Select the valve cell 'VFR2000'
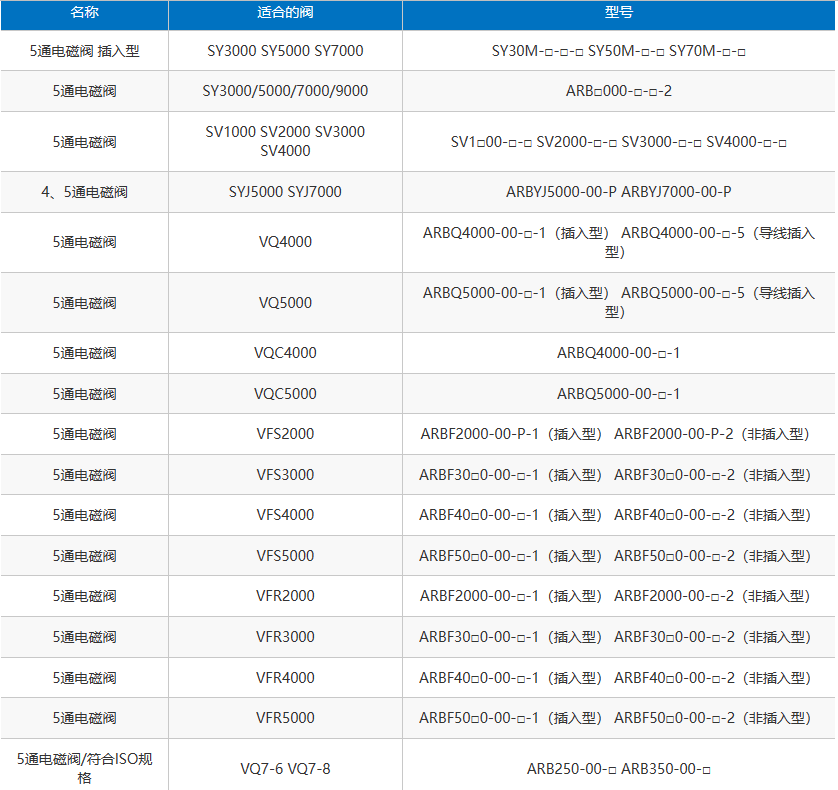 [x=285, y=596]
